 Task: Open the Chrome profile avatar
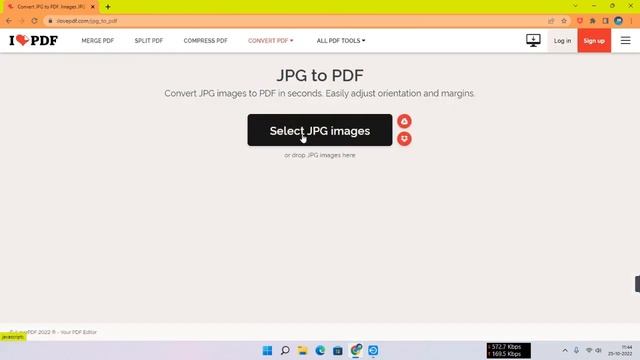coord(618,21)
